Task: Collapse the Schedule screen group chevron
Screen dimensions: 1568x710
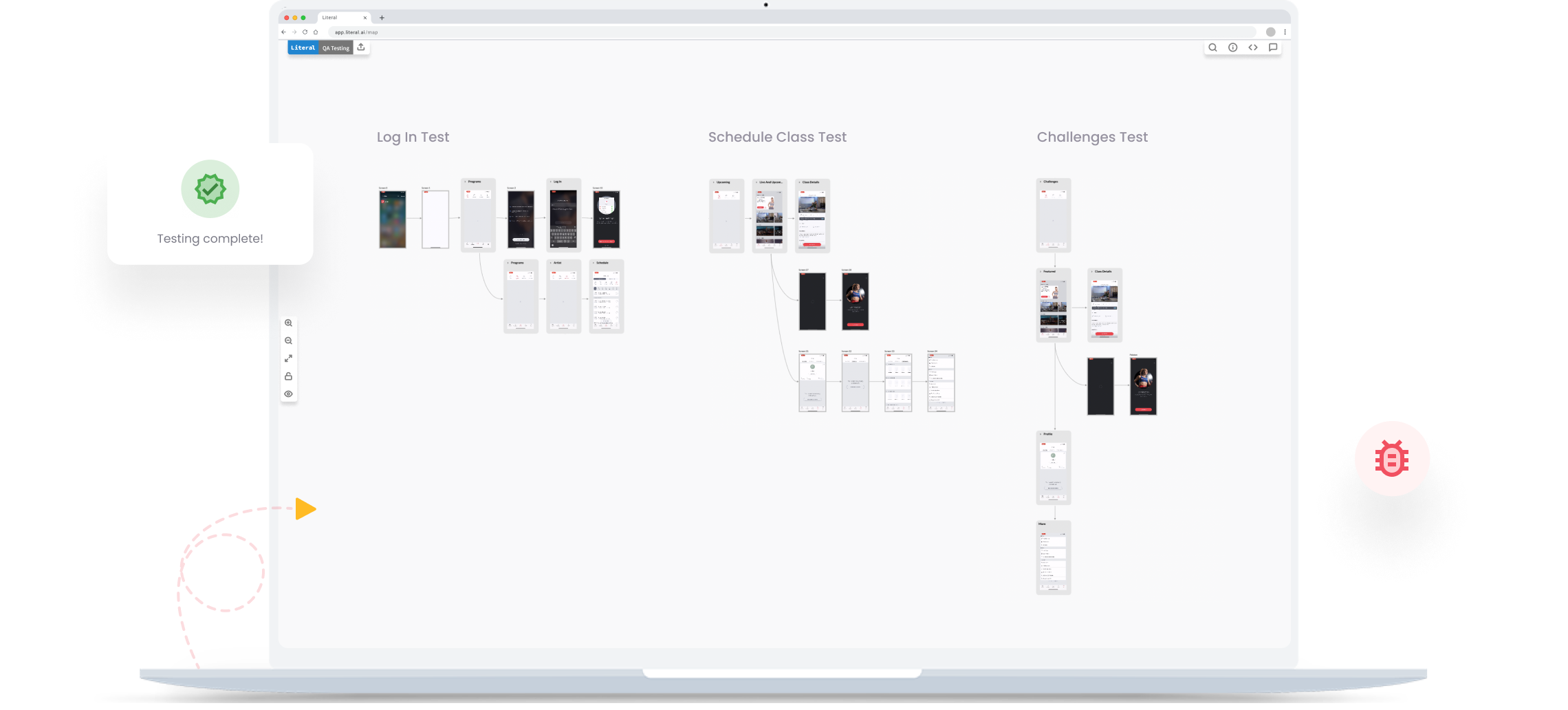Action: point(594,263)
